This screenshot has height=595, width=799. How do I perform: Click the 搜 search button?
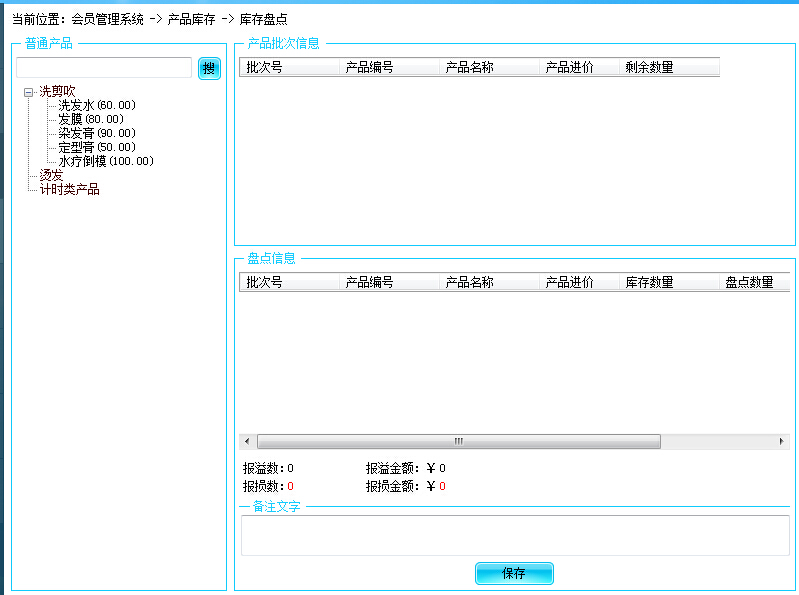coord(209,68)
